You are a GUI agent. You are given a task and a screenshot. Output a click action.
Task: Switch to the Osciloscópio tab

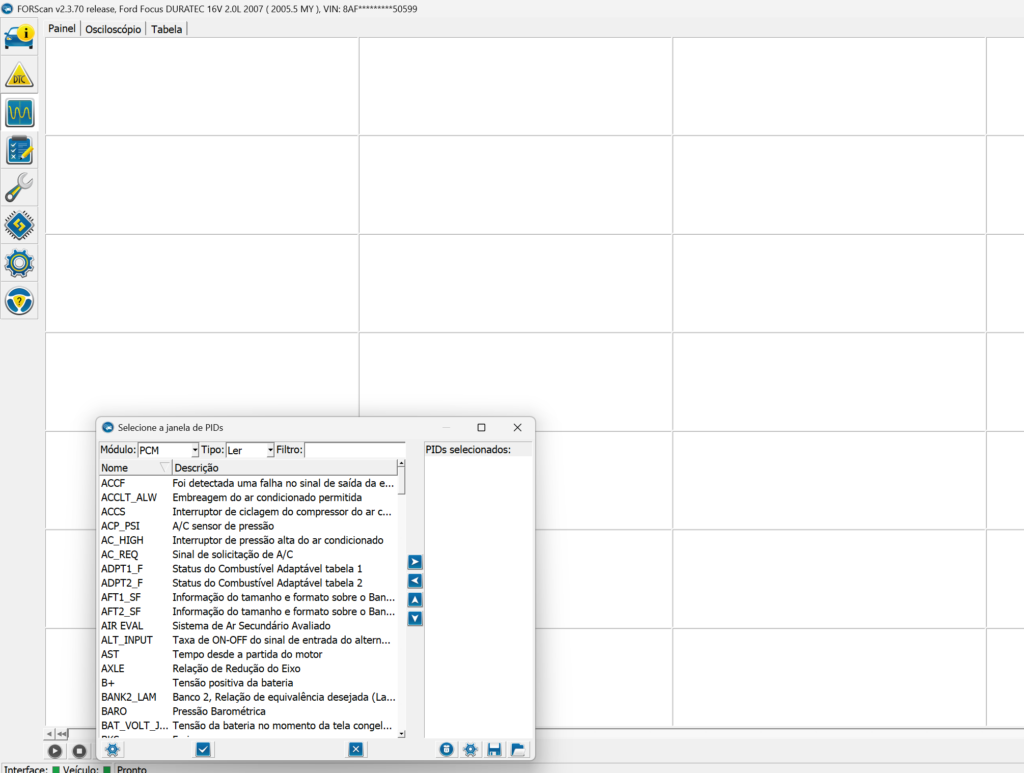click(113, 29)
